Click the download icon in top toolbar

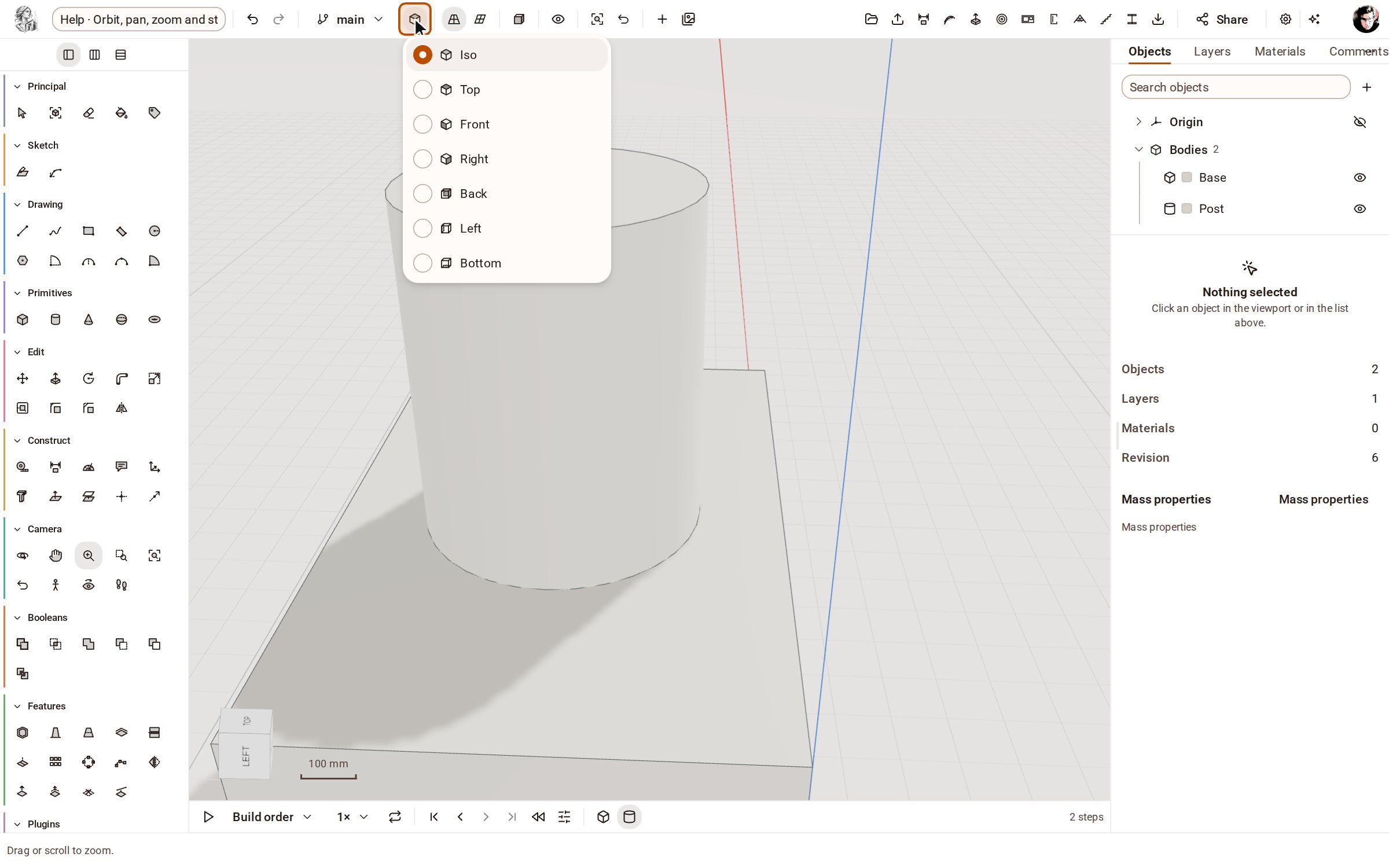click(x=1158, y=20)
